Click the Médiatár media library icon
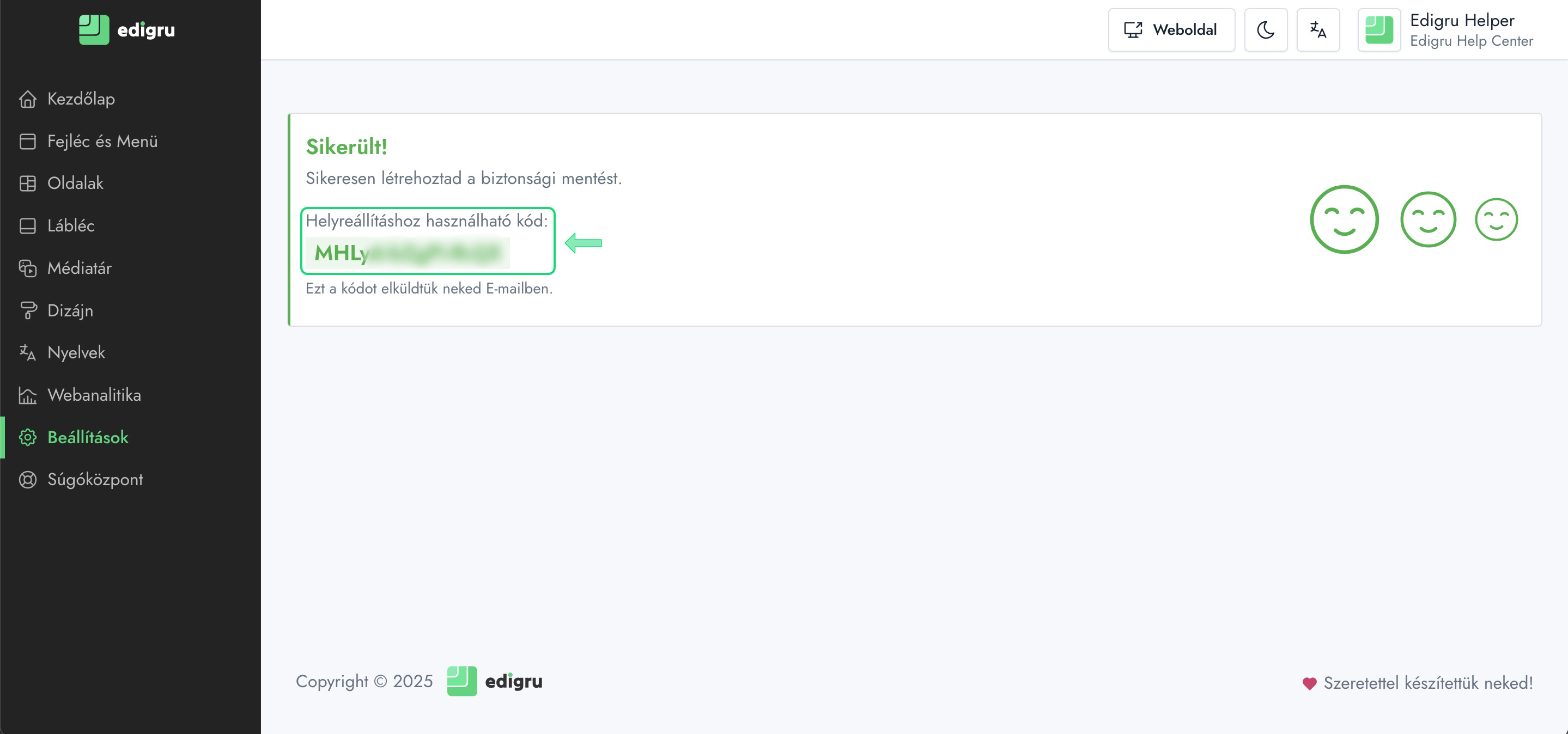 tap(27, 268)
